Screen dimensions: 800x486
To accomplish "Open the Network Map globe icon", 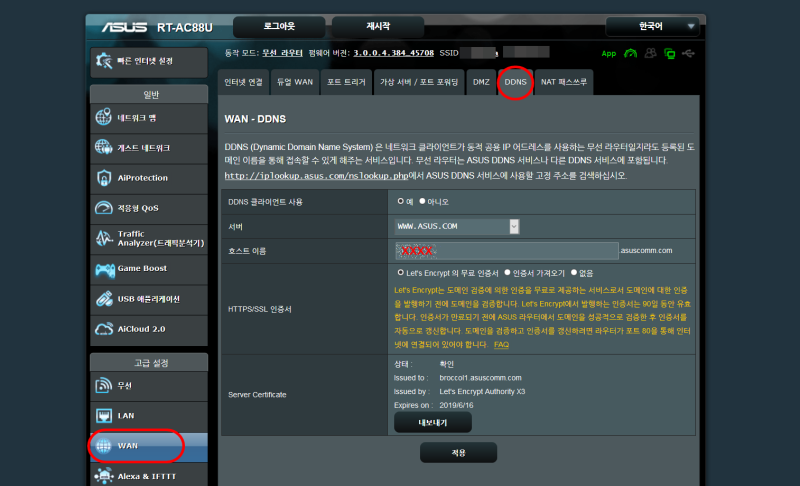I will [x=104, y=117].
